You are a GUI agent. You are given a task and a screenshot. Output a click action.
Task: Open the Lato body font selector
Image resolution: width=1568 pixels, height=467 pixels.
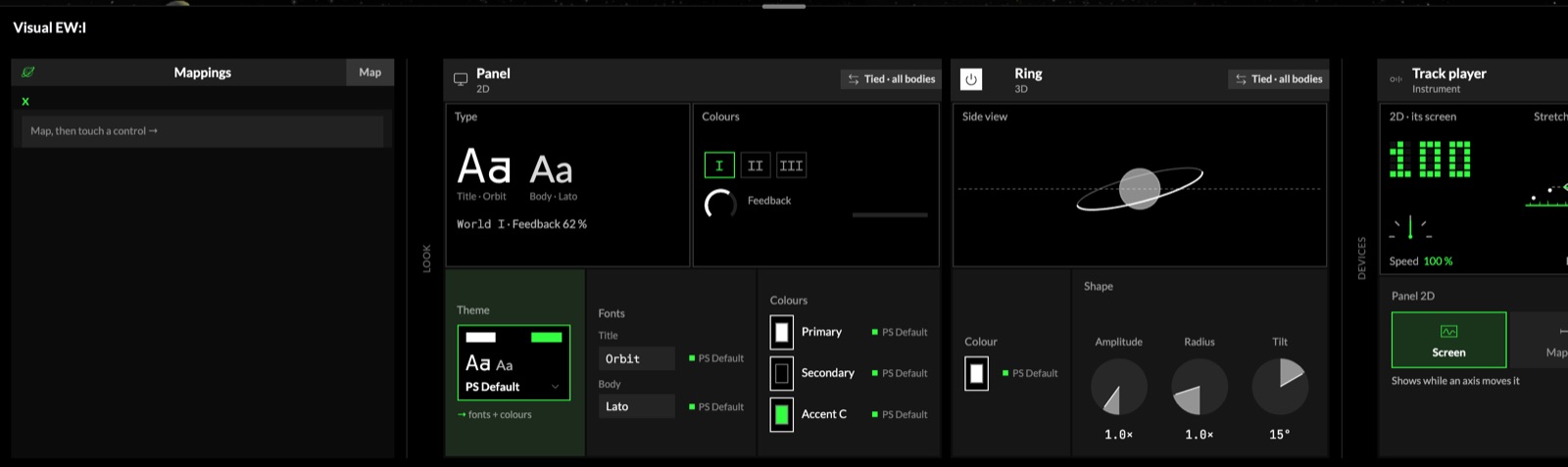coord(637,406)
